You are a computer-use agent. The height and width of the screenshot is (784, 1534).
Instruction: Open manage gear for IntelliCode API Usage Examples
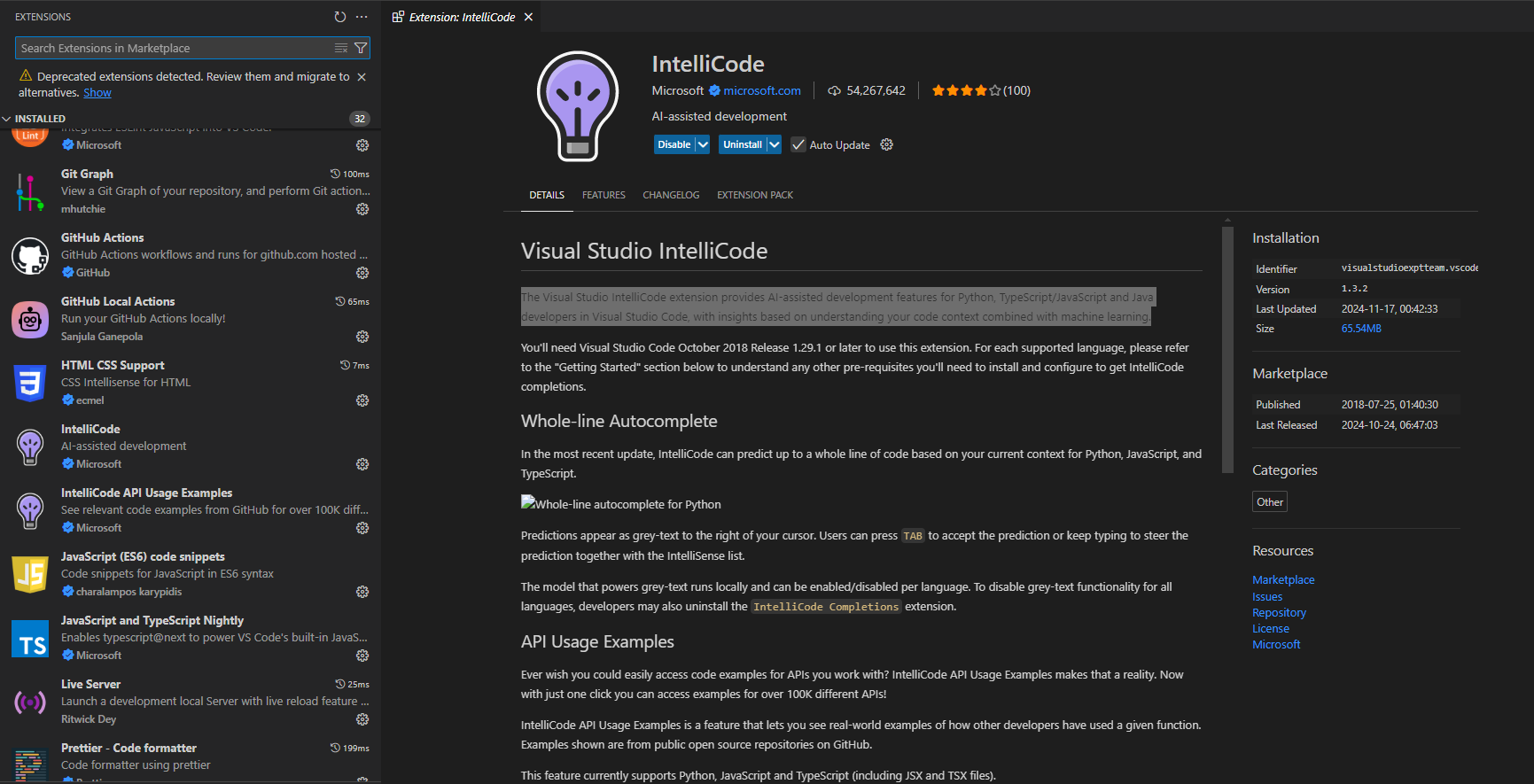tap(362, 528)
